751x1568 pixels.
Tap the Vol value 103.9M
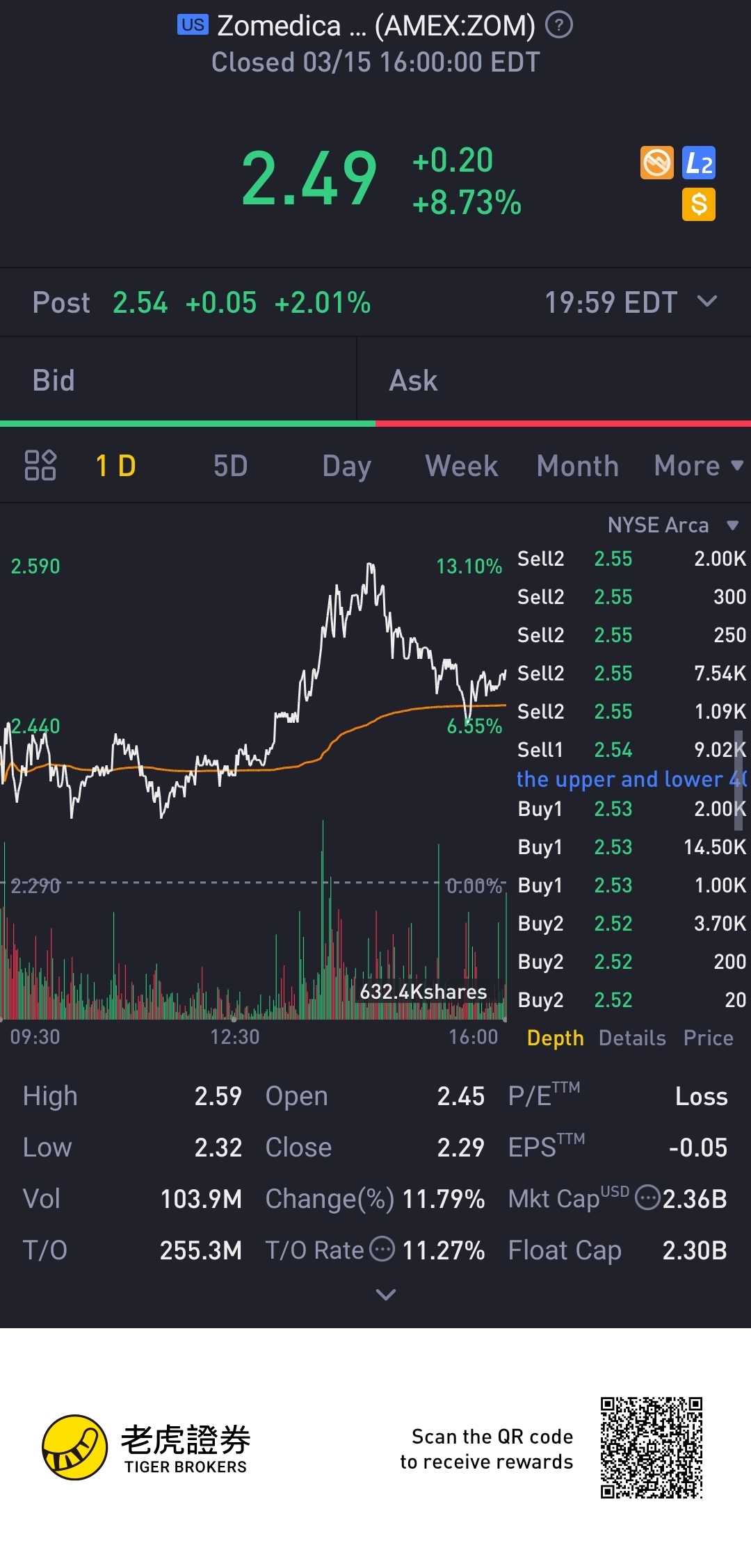(201, 1199)
